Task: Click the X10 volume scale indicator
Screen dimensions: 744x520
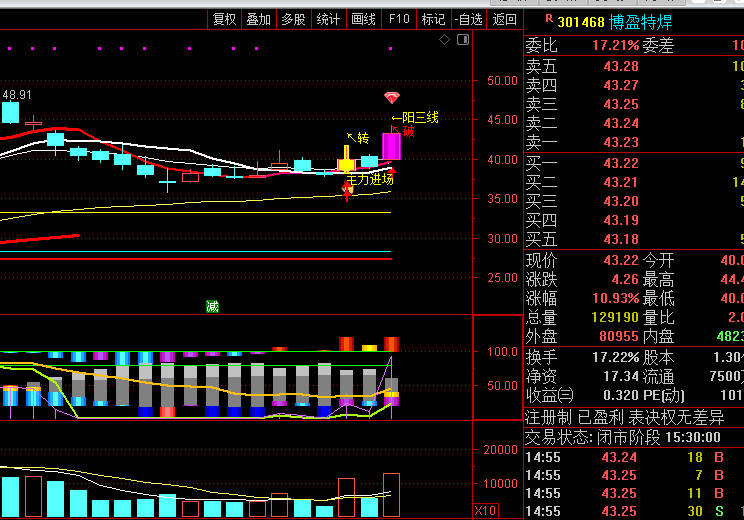Action: coord(485,510)
